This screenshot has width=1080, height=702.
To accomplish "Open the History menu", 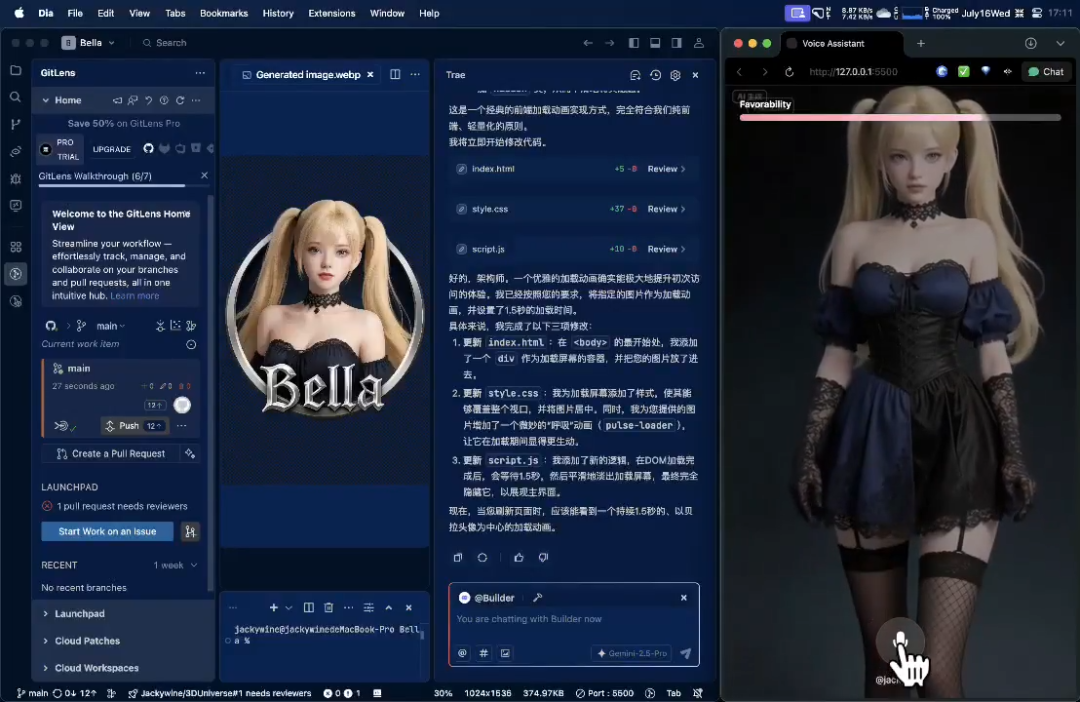I will point(278,13).
